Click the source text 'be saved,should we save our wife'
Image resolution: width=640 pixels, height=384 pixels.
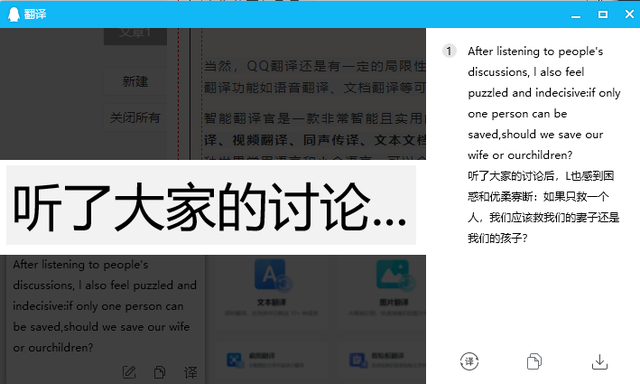tap(101, 326)
